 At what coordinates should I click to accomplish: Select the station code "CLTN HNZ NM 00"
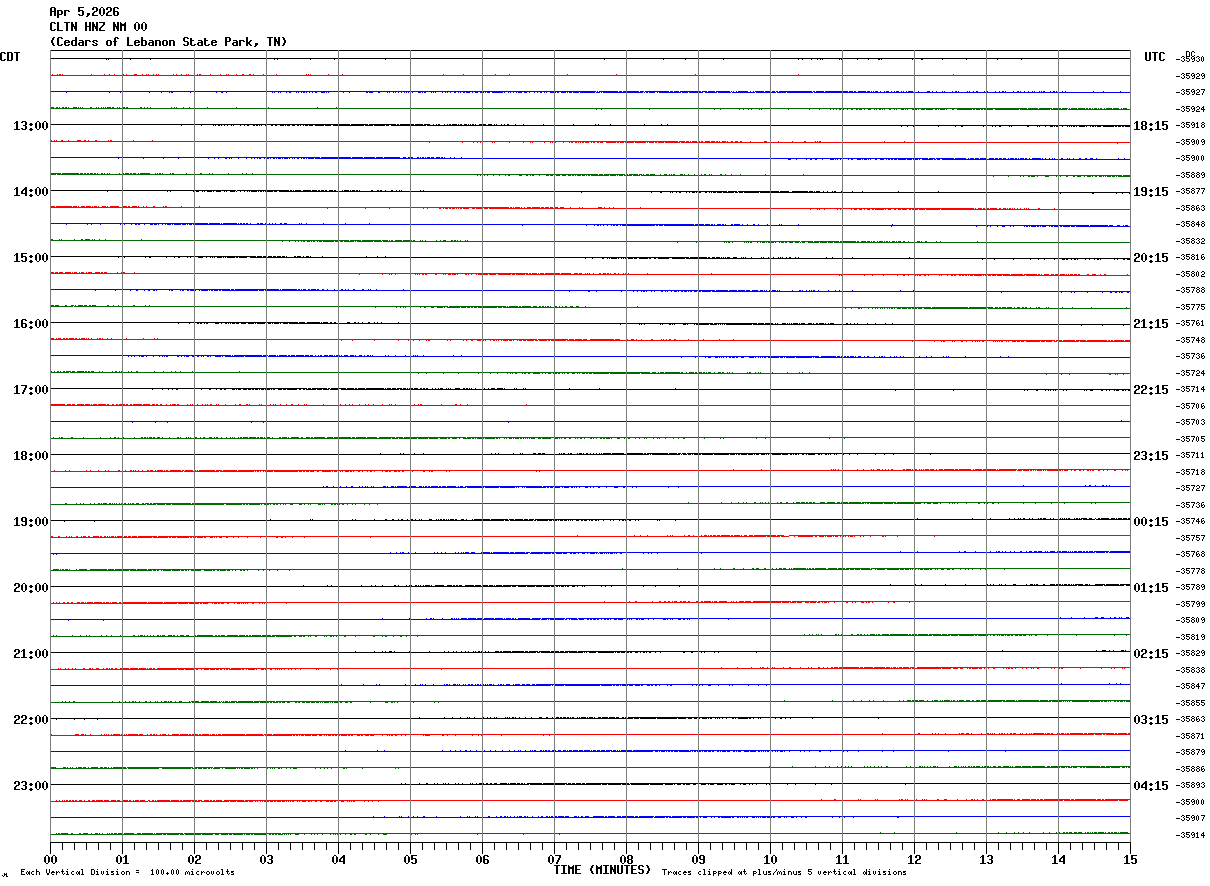point(98,27)
